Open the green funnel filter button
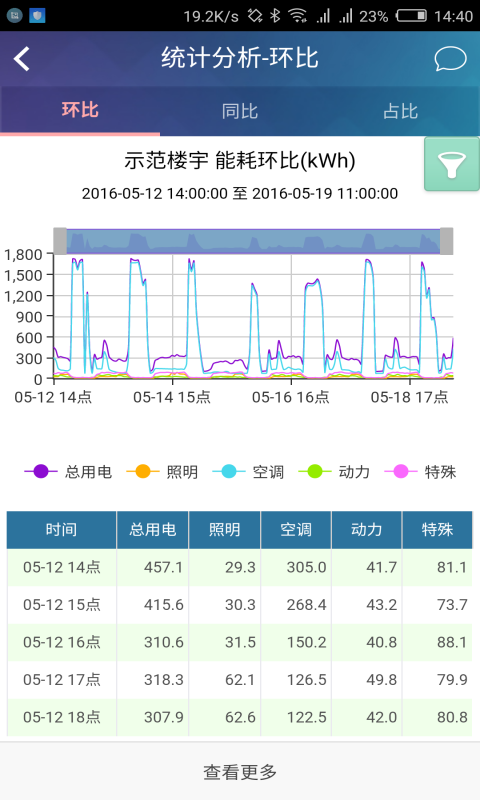480x800 pixels. tap(452, 164)
